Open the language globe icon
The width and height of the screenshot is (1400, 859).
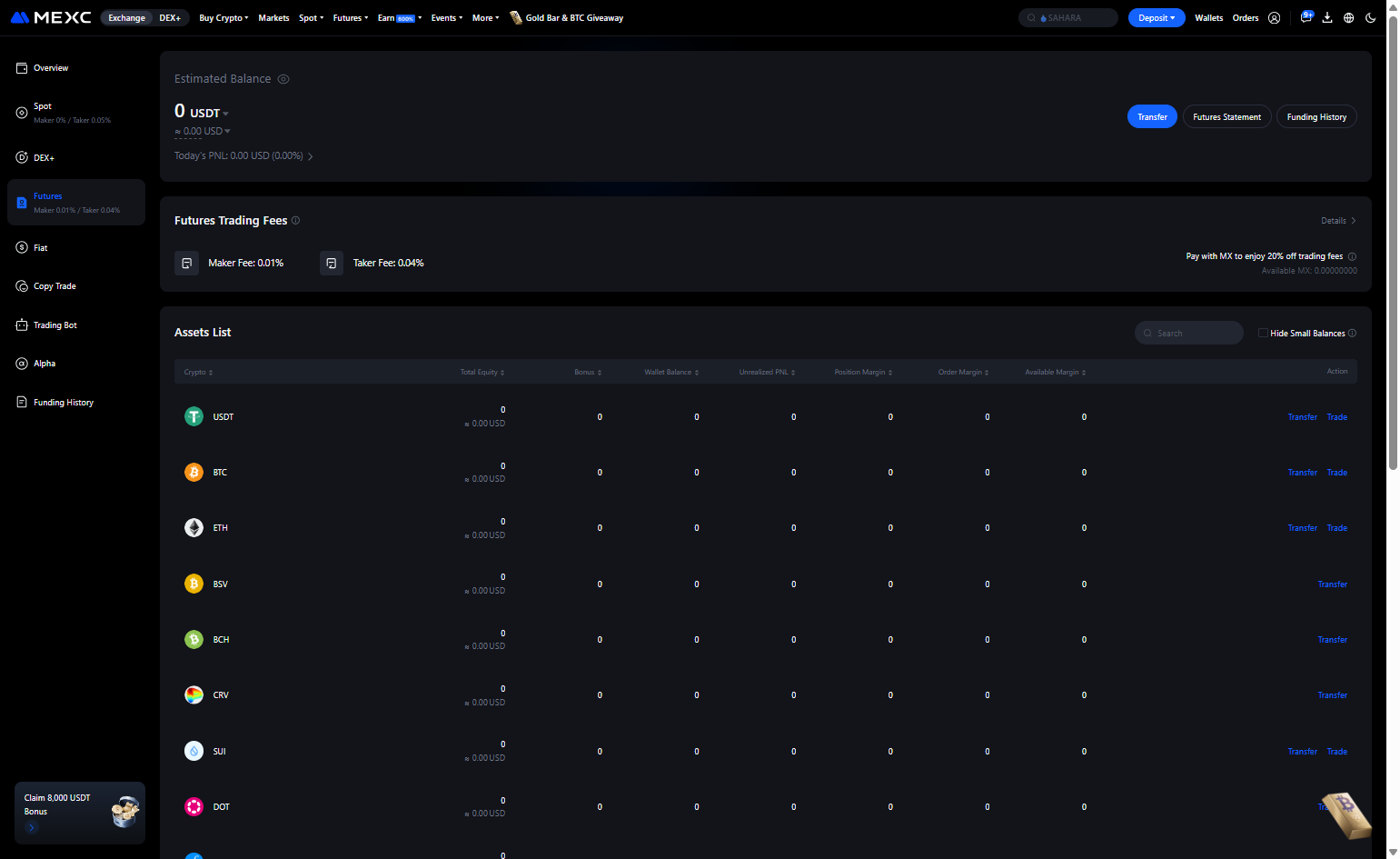pyautogui.click(x=1349, y=18)
